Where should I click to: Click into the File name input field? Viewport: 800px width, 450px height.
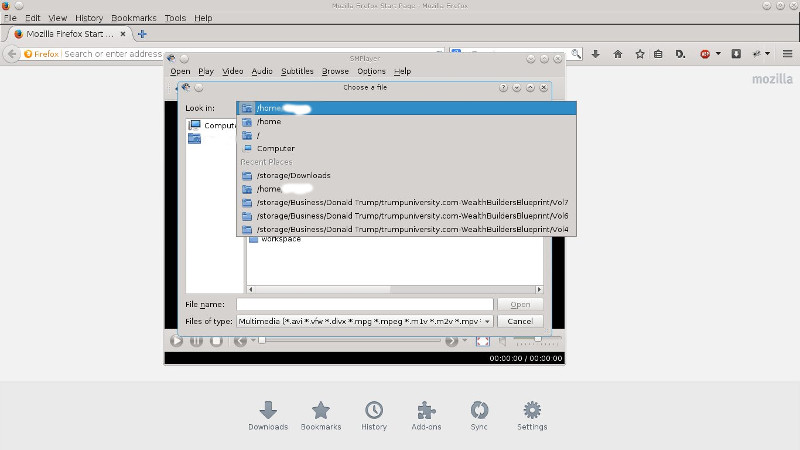point(364,305)
